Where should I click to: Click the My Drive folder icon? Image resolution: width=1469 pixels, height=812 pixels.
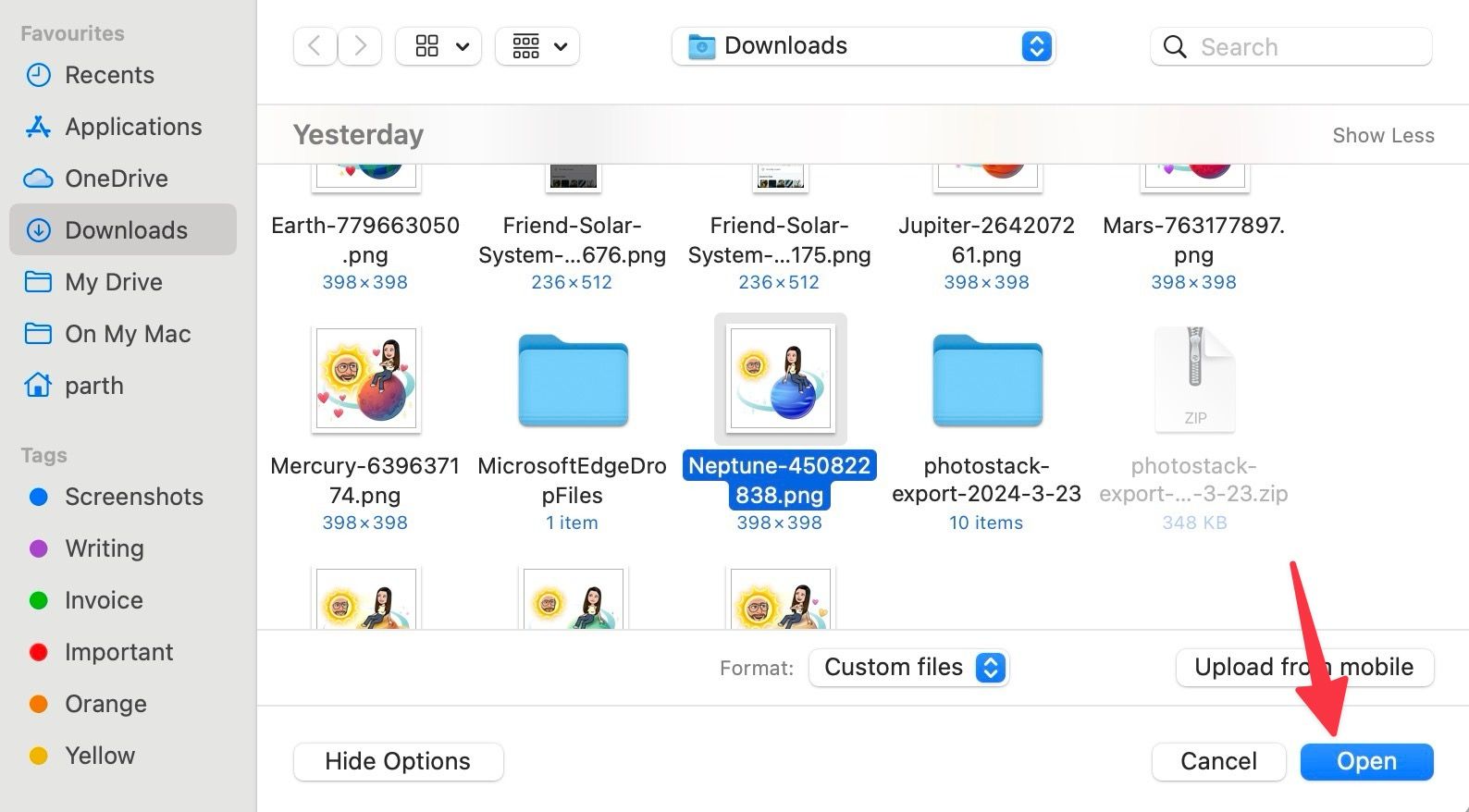(x=38, y=282)
